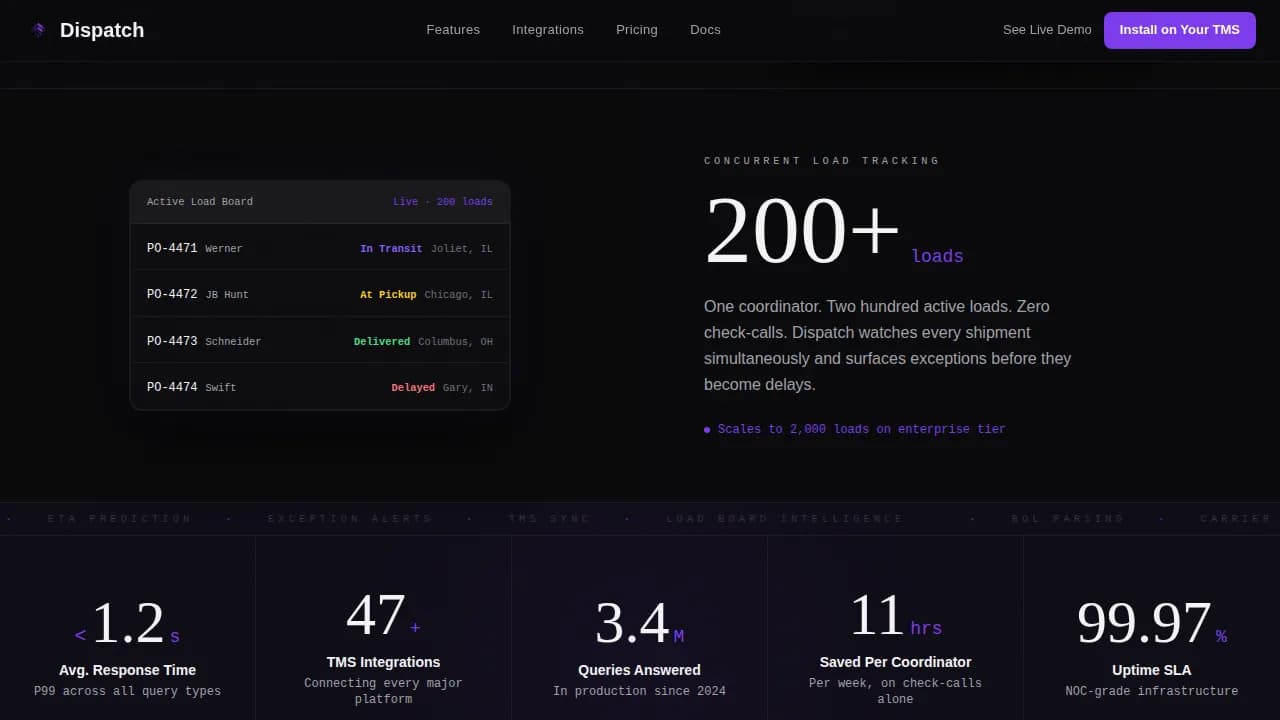Click the large 200+ number
The image size is (1280, 720).
click(803, 230)
